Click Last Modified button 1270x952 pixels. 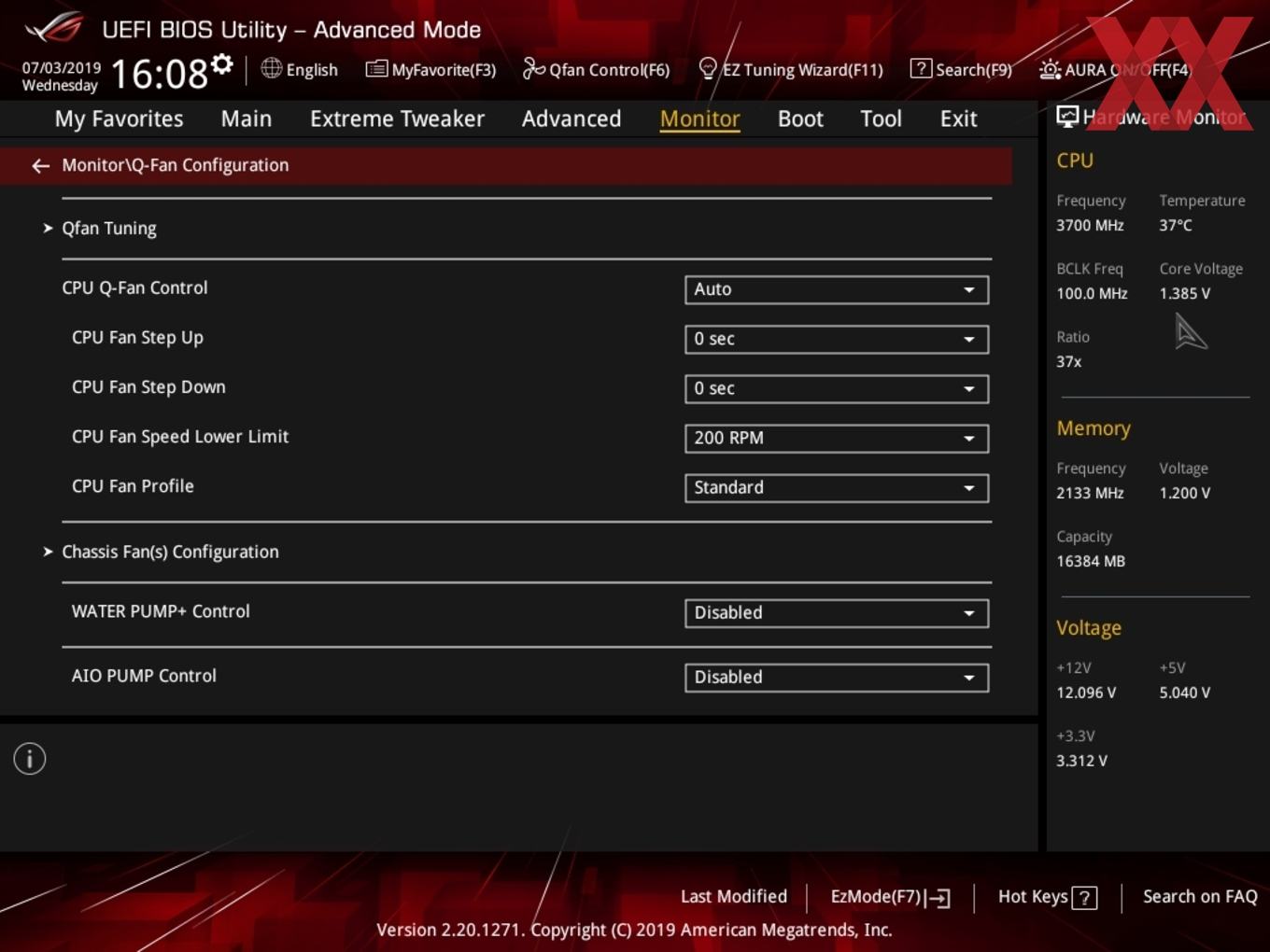[734, 897]
